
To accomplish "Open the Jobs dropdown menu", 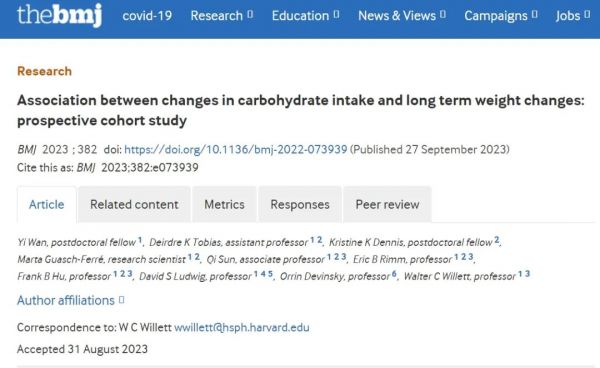I will 573,16.
